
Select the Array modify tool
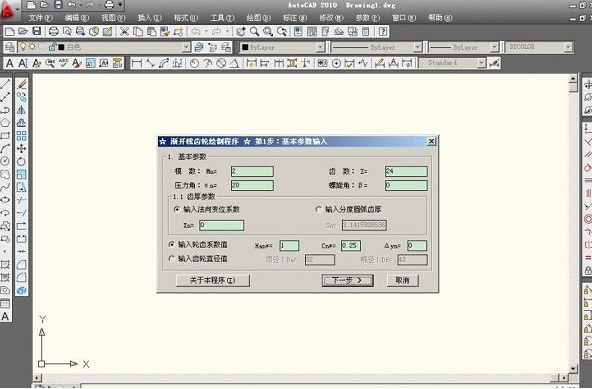[x=22, y=136]
